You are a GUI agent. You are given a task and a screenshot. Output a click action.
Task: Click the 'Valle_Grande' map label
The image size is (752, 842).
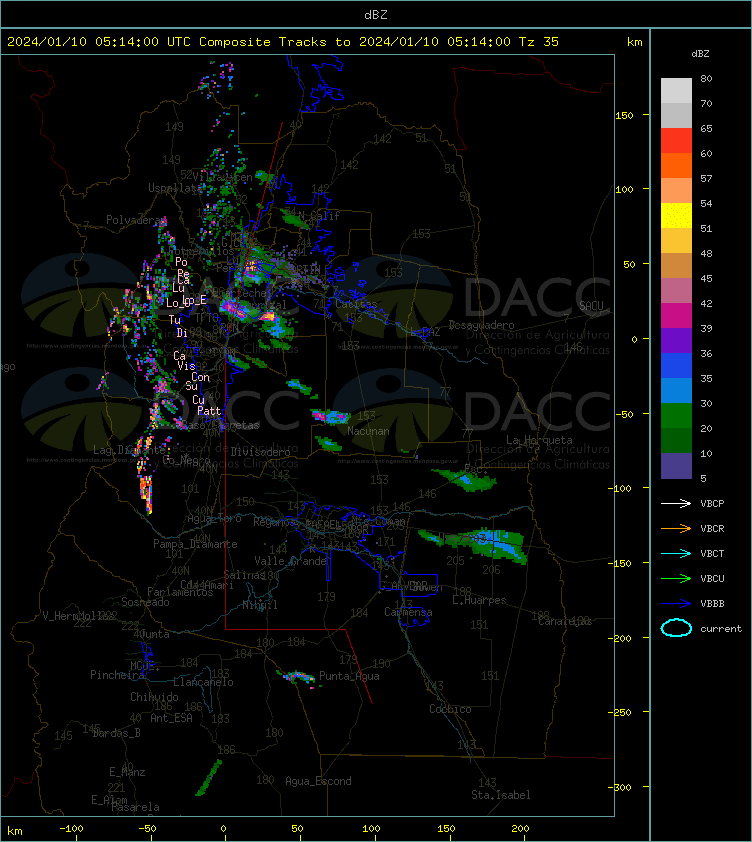tap(291, 561)
